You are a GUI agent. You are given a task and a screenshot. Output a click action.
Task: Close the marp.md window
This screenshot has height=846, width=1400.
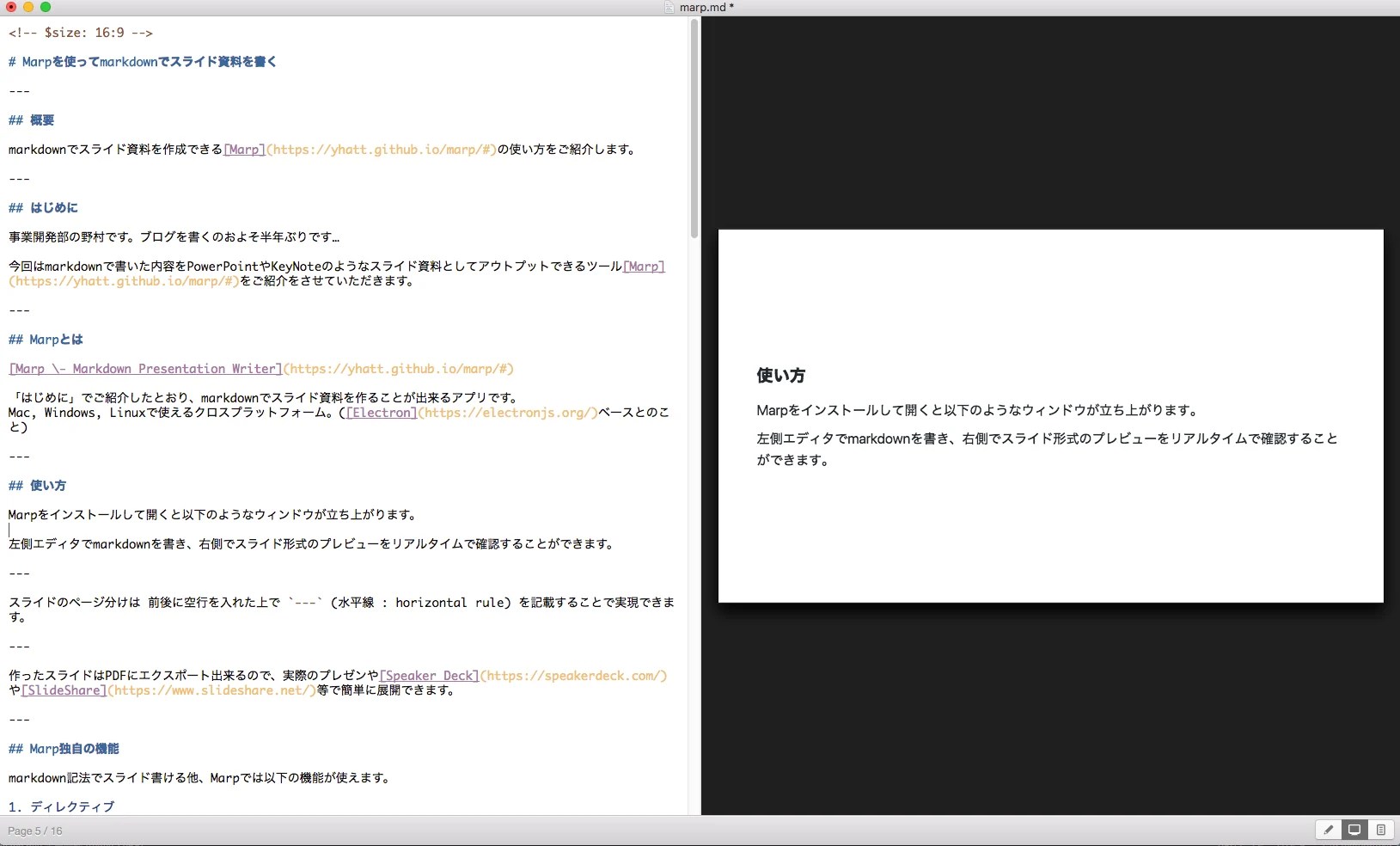tap(11, 7)
